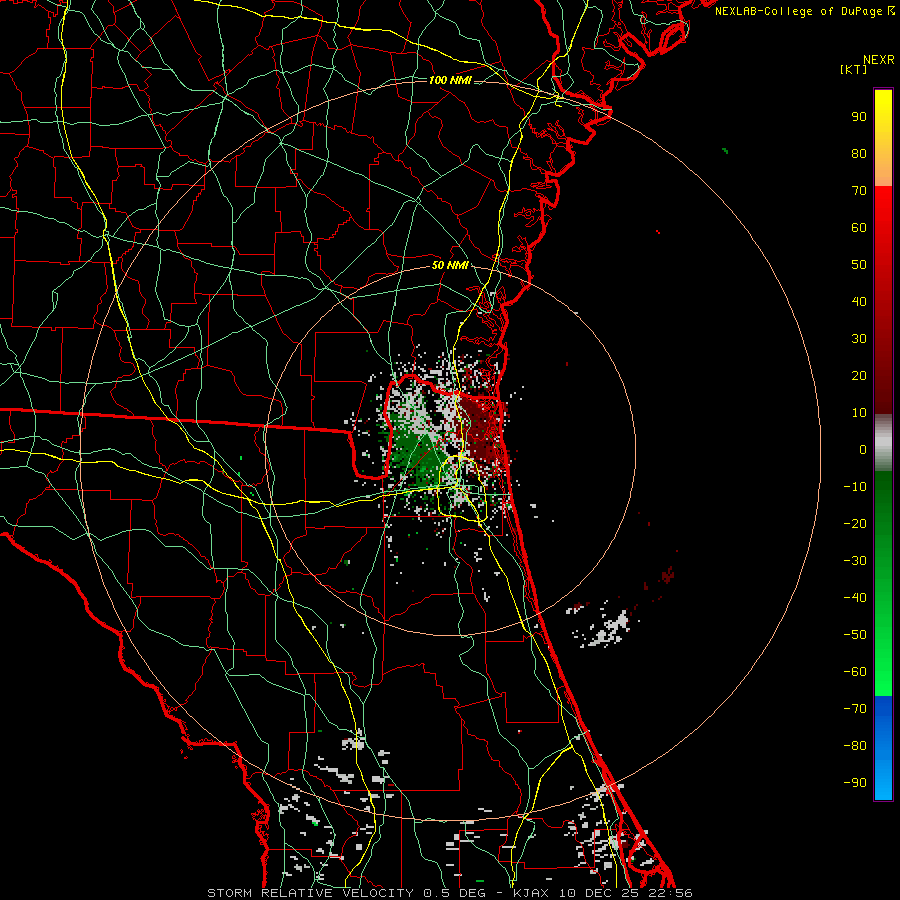
Task: Click the 50 NMI range ring label
Action: [450, 265]
